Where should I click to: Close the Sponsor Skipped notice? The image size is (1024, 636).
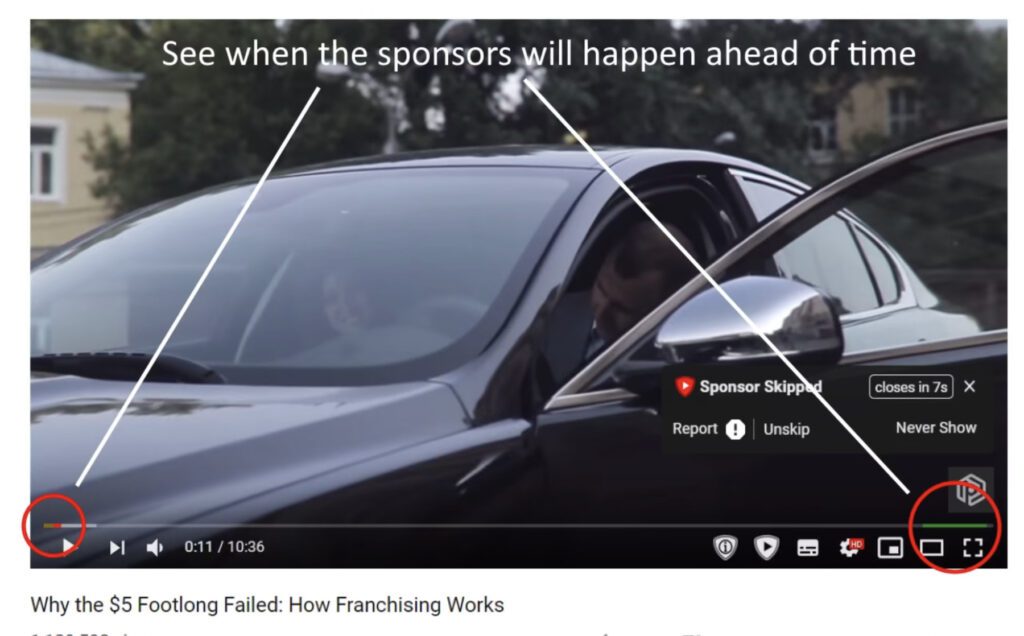tap(970, 387)
